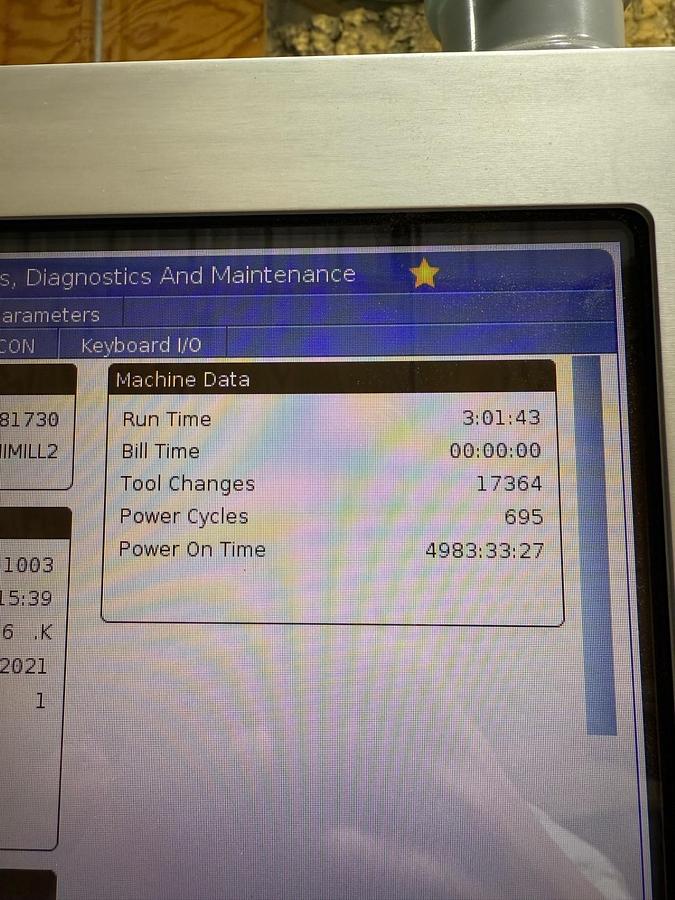
Task: Select the Run Time label
Action: pyautogui.click(x=166, y=419)
